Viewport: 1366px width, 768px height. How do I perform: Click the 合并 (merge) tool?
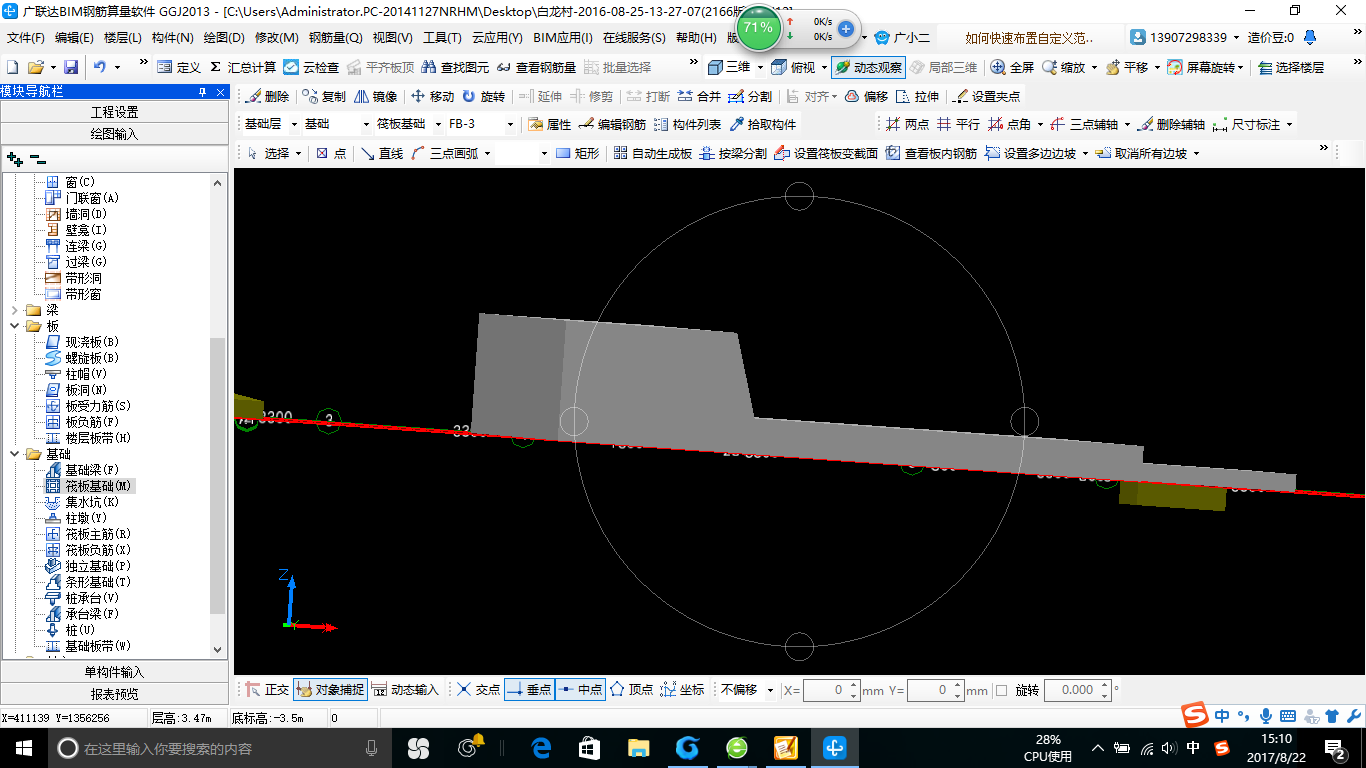[x=699, y=97]
